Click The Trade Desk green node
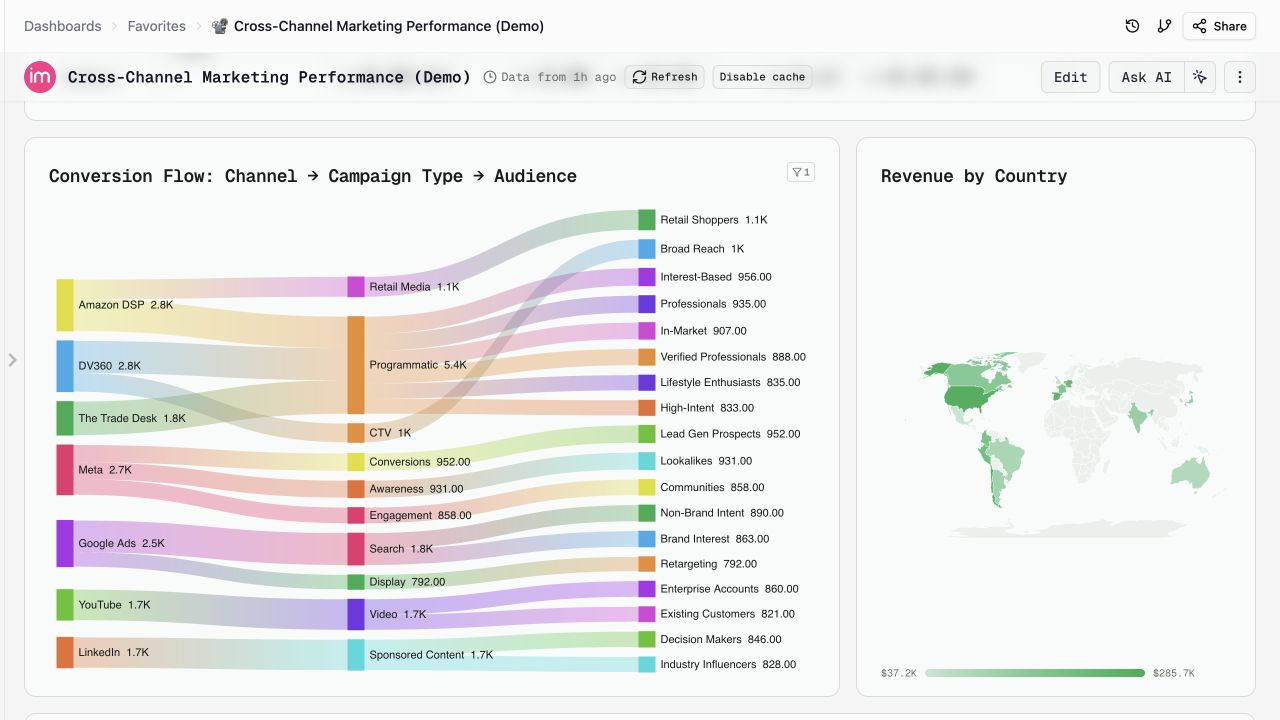This screenshot has width=1280, height=720. tap(65, 418)
